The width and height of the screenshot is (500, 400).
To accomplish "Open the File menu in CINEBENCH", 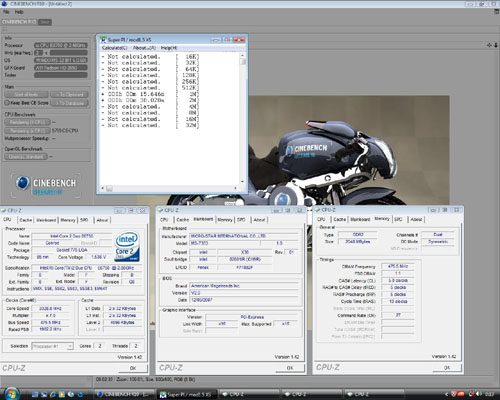I will point(6,12).
